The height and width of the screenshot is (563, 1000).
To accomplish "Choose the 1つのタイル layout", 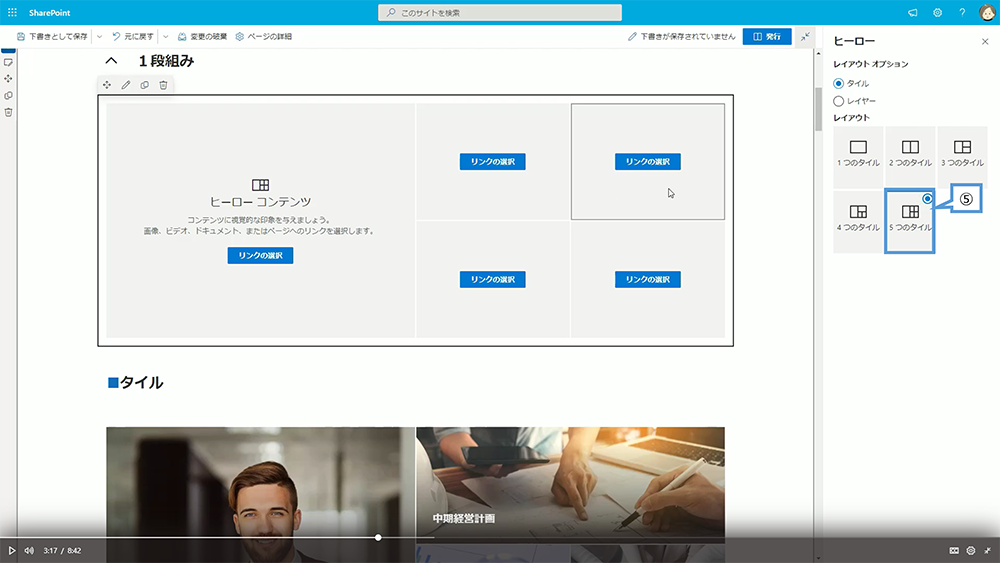I will tap(858, 156).
